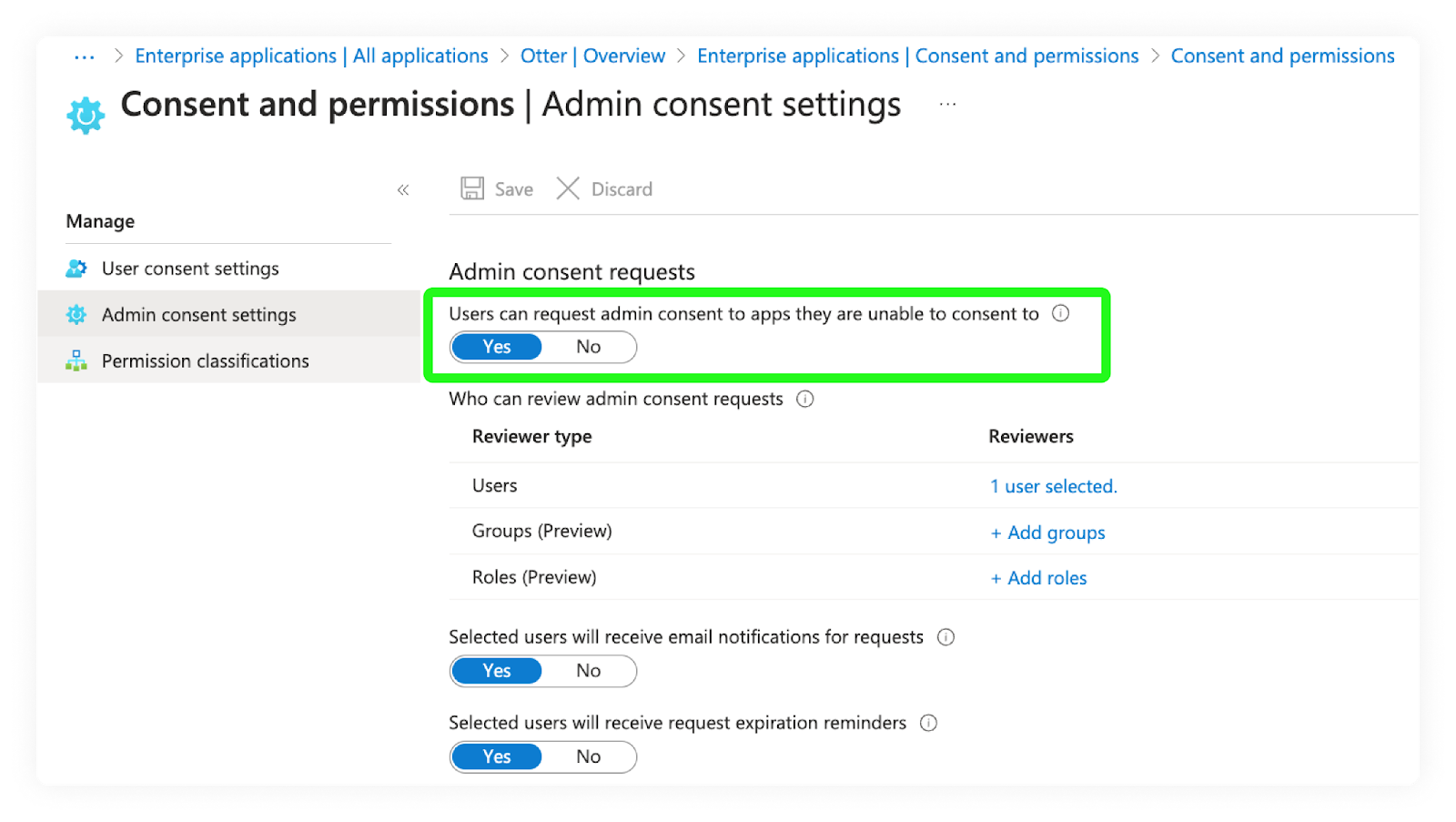Viewport: 1456px width, 822px height.
Task: Click the Save disk icon
Action: (472, 188)
